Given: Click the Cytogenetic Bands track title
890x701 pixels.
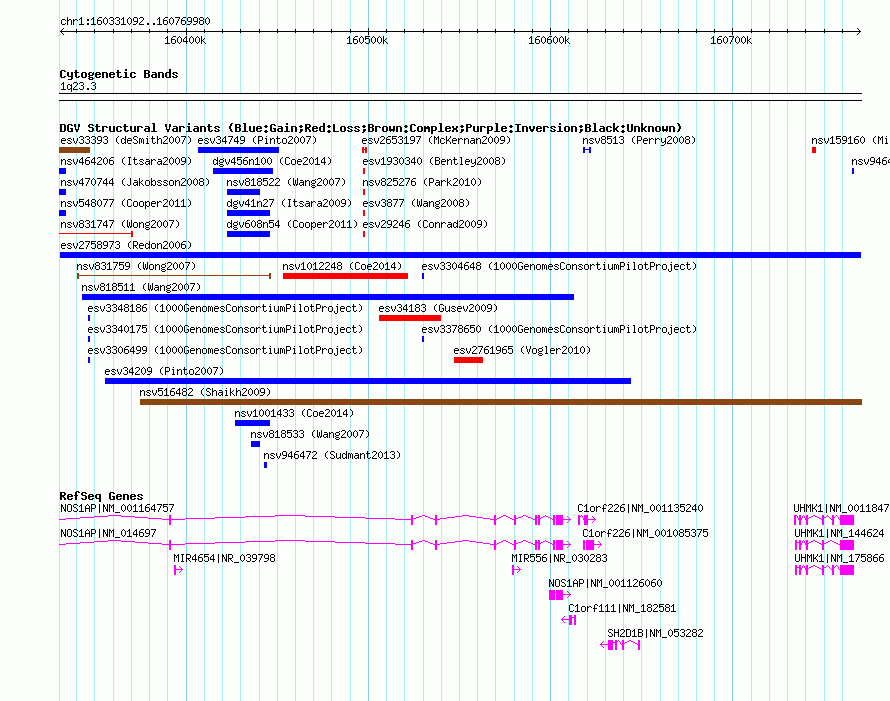Looking at the screenshot, I should (119, 74).
